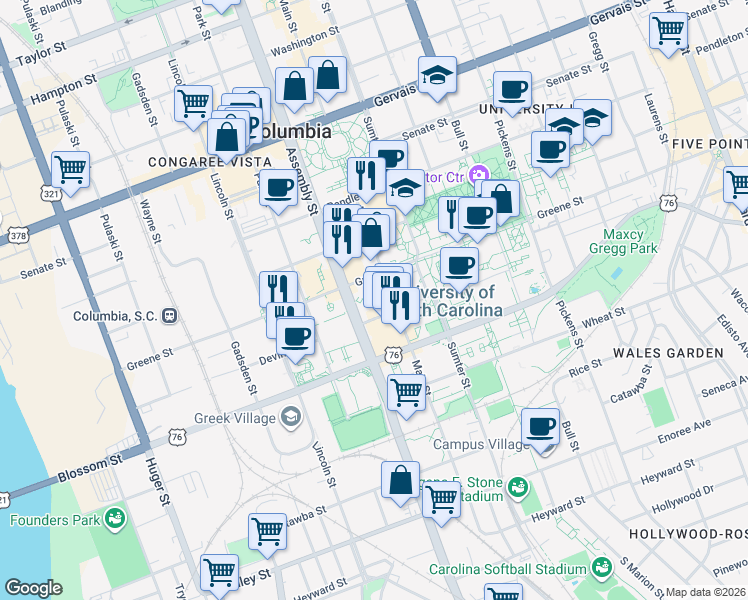This screenshot has width=748, height=600.
Task: Click the WALES GARDEN neighborhood label
Action: tap(668, 353)
